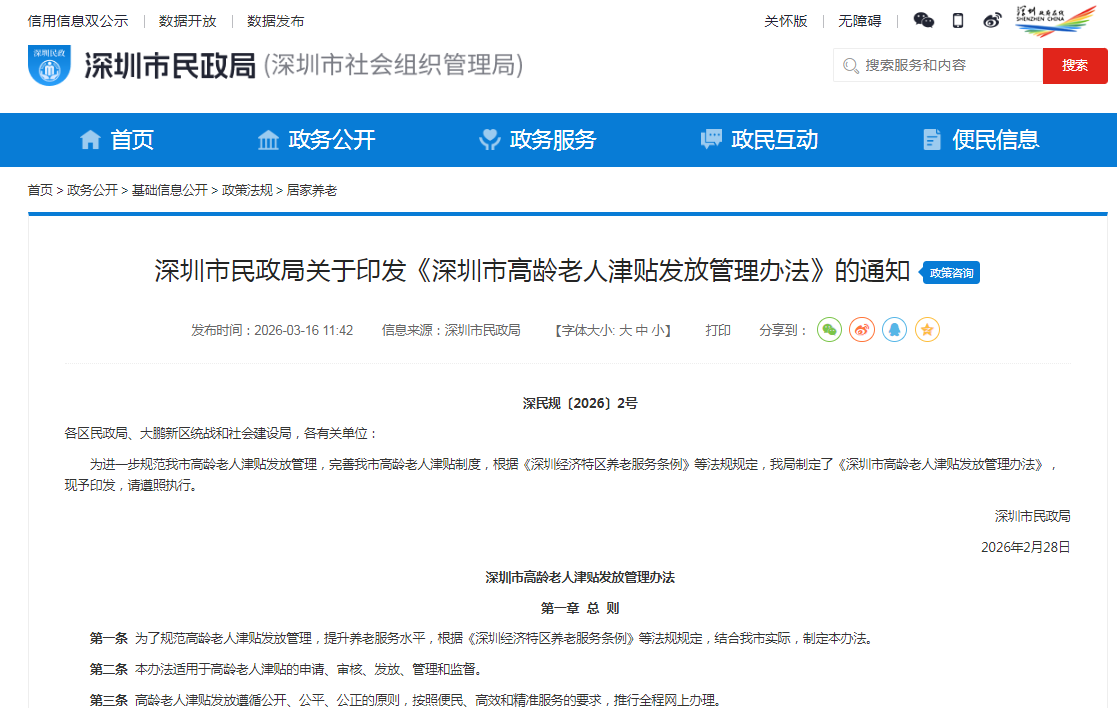Go to 居家养老 in breadcrumb
The height and width of the screenshot is (708, 1117).
click(x=312, y=190)
